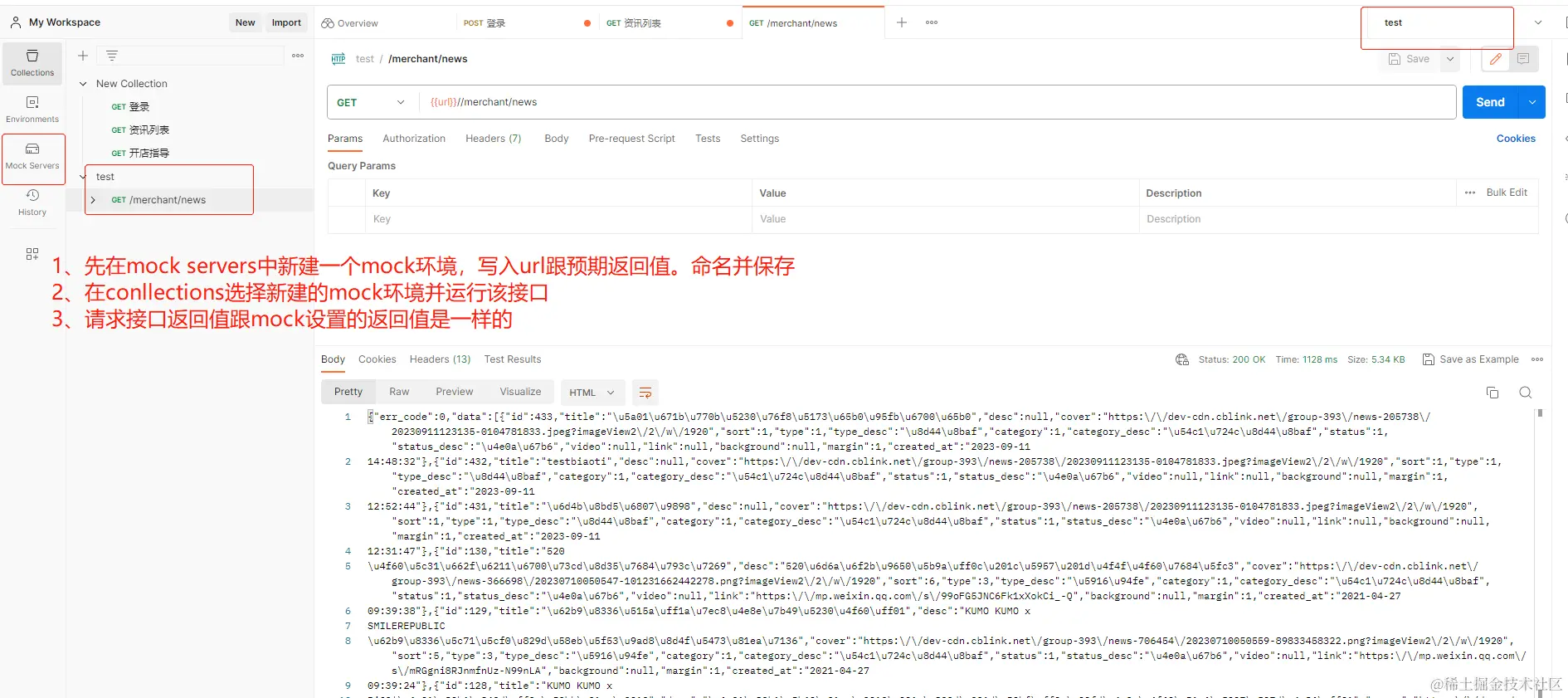Image resolution: width=1568 pixels, height=698 pixels.
Task: Switch response view to Raw
Action: (x=399, y=392)
